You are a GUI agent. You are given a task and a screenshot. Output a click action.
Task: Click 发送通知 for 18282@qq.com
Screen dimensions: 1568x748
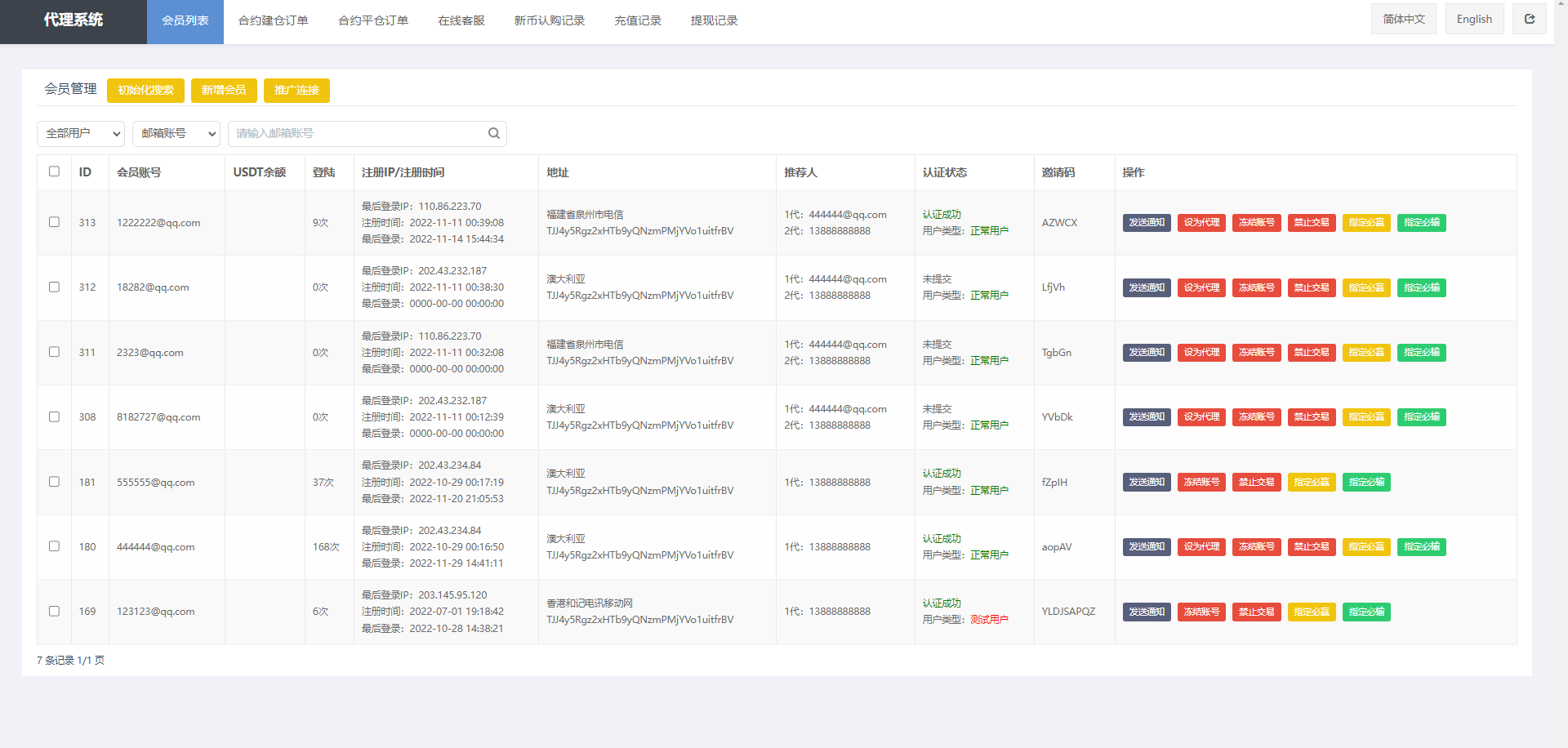click(x=1147, y=287)
